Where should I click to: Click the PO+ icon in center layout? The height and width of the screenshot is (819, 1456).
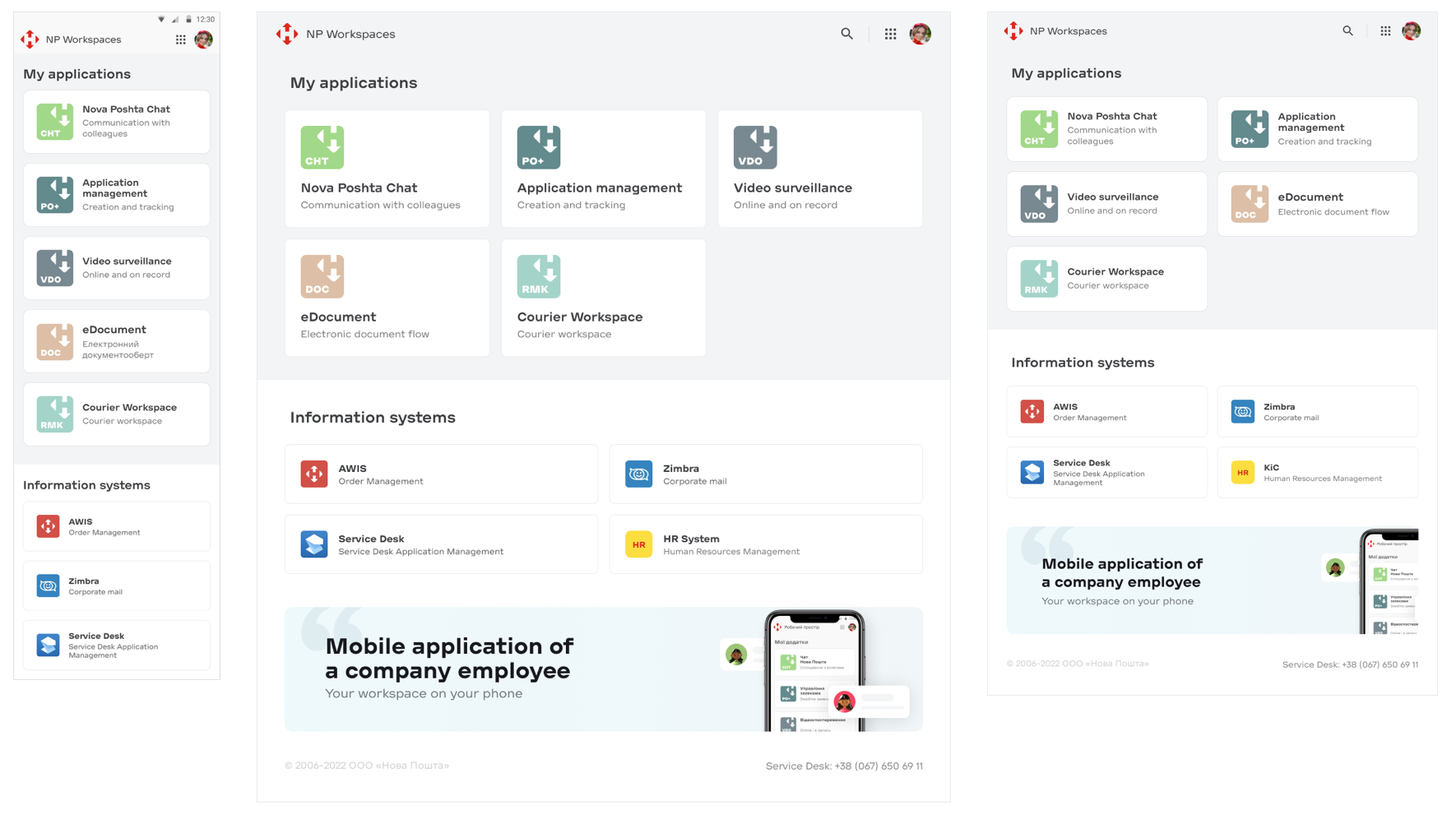tap(539, 147)
